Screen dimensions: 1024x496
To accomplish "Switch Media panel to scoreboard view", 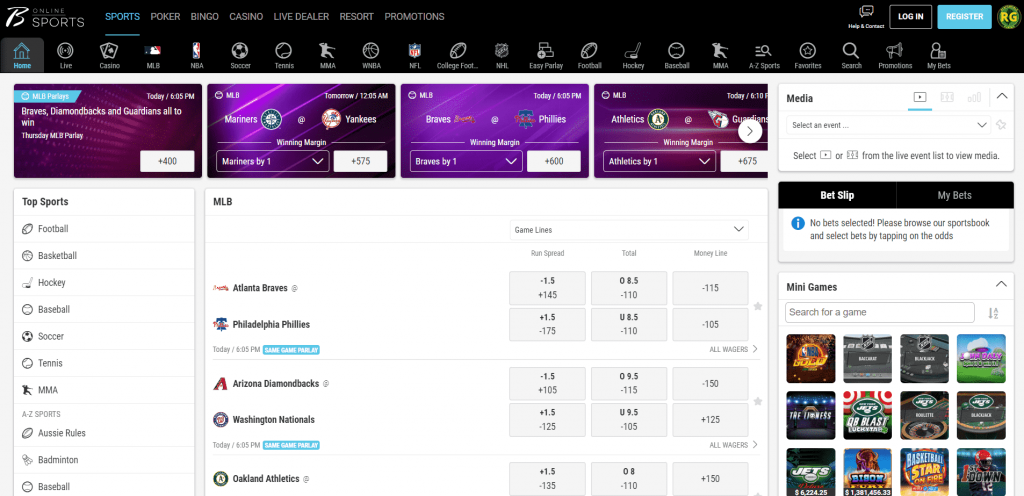I will click(947, 97).
